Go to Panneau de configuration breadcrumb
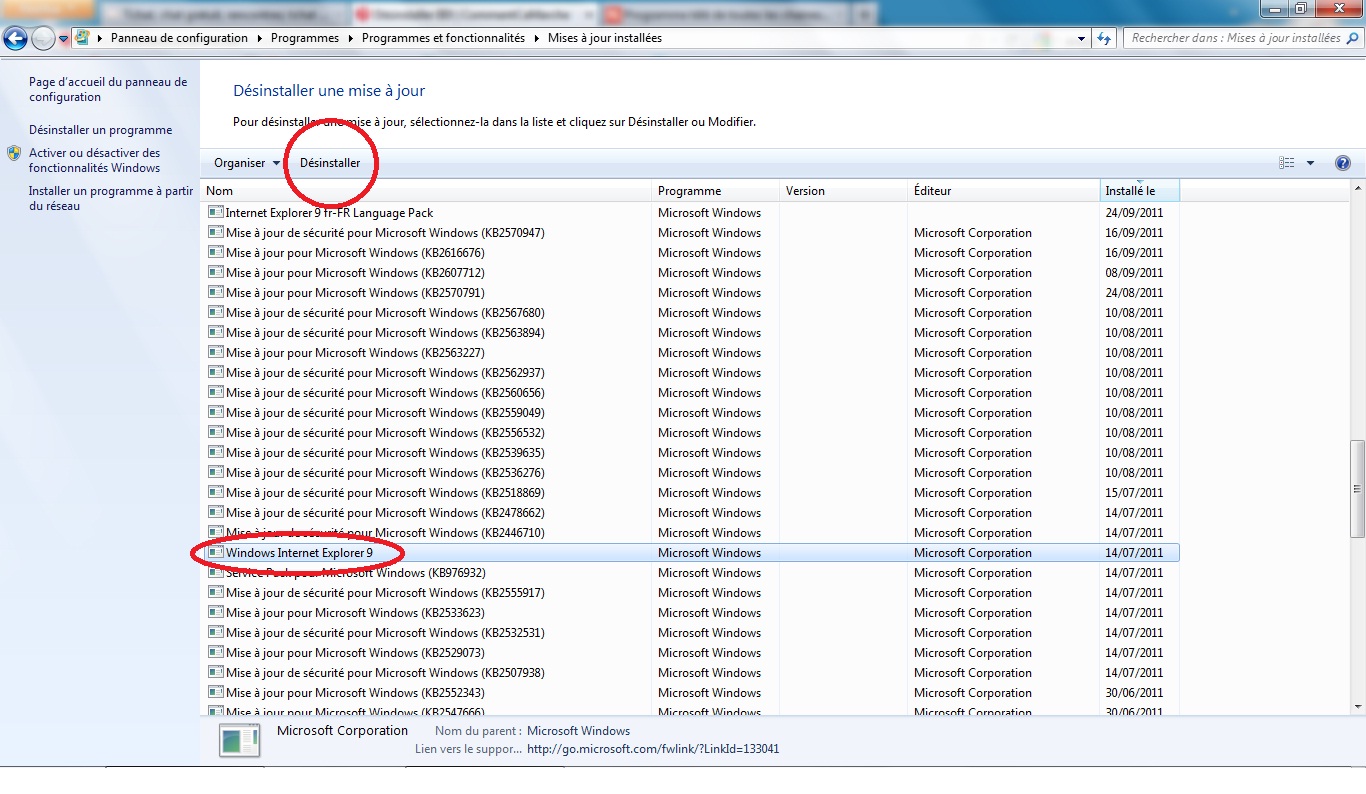Image resolution: width=1366 pixels, height=794 pixels. point(179,38)
